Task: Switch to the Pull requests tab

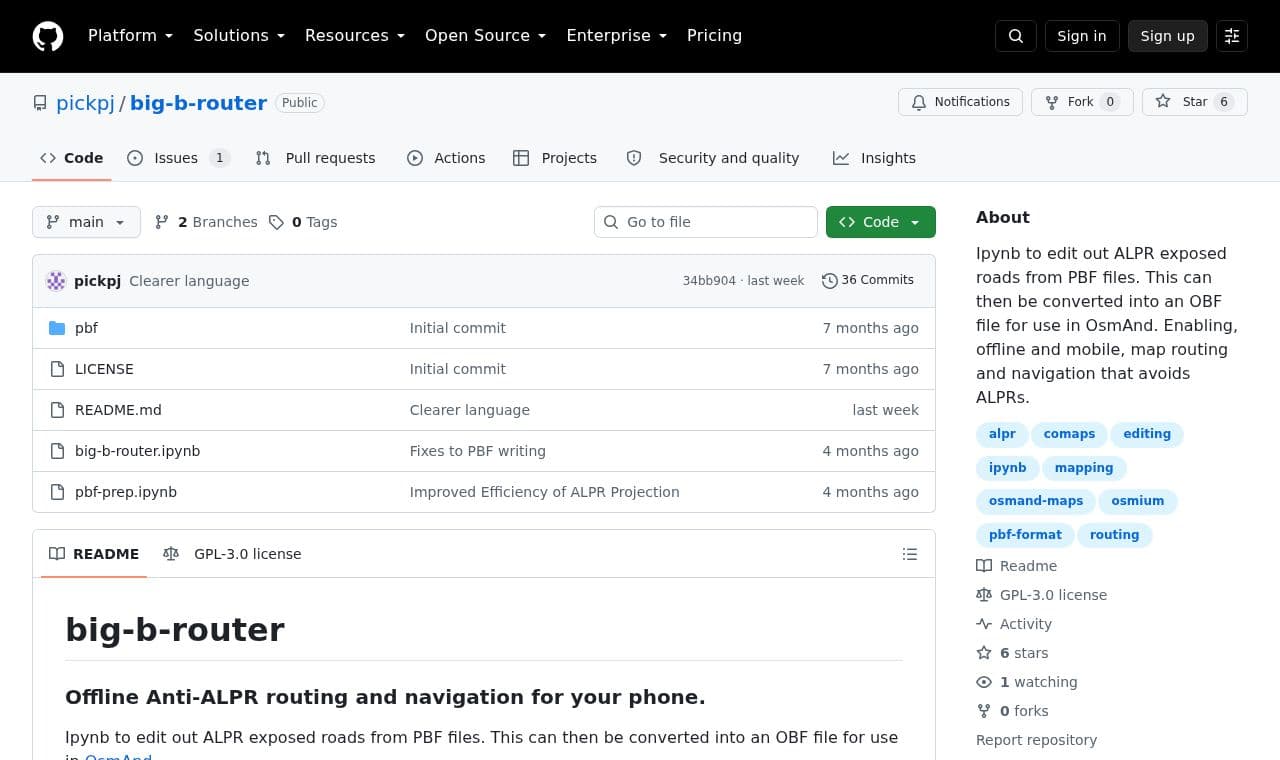Action: coord(316,158)
